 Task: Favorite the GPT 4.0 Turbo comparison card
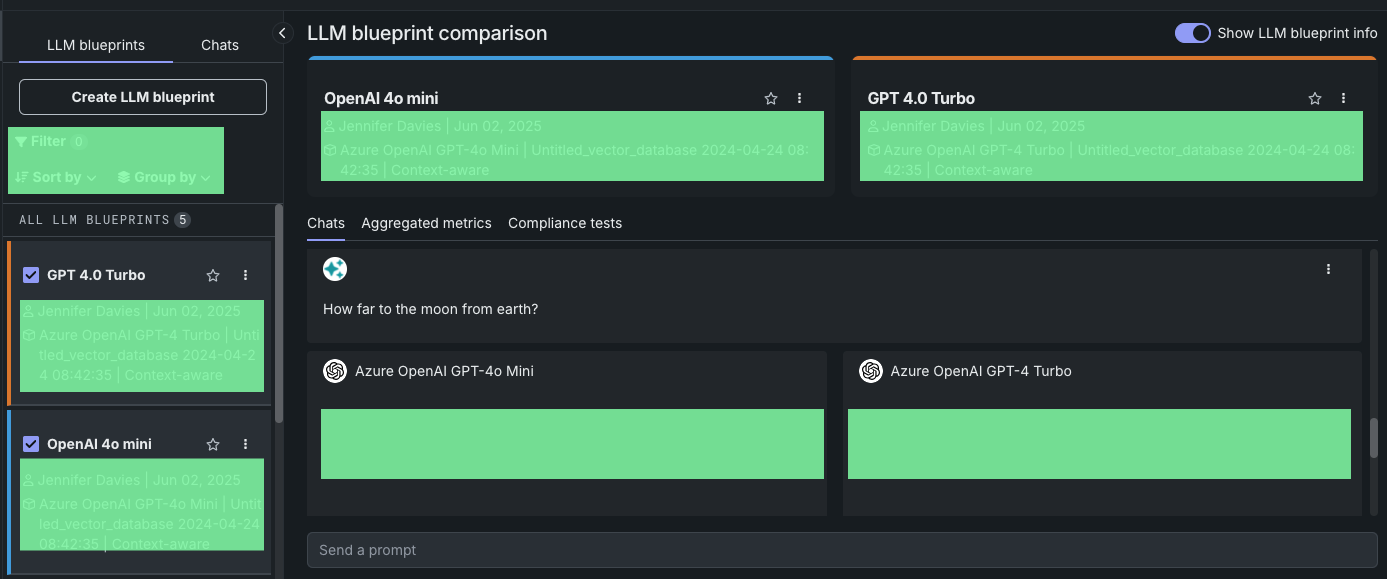[1315, 98]
